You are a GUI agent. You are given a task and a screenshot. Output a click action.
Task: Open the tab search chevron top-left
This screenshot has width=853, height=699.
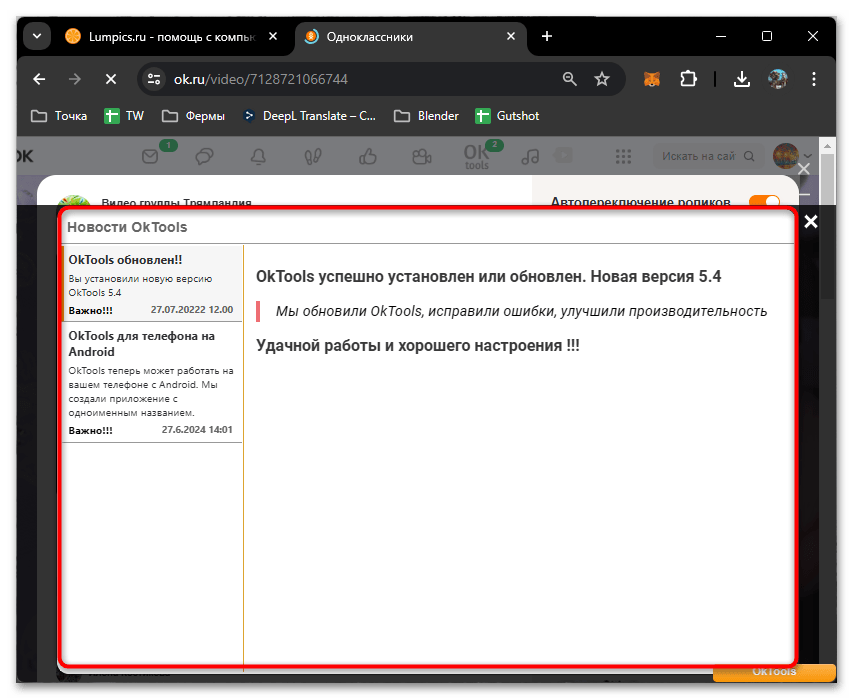[36, 35]
